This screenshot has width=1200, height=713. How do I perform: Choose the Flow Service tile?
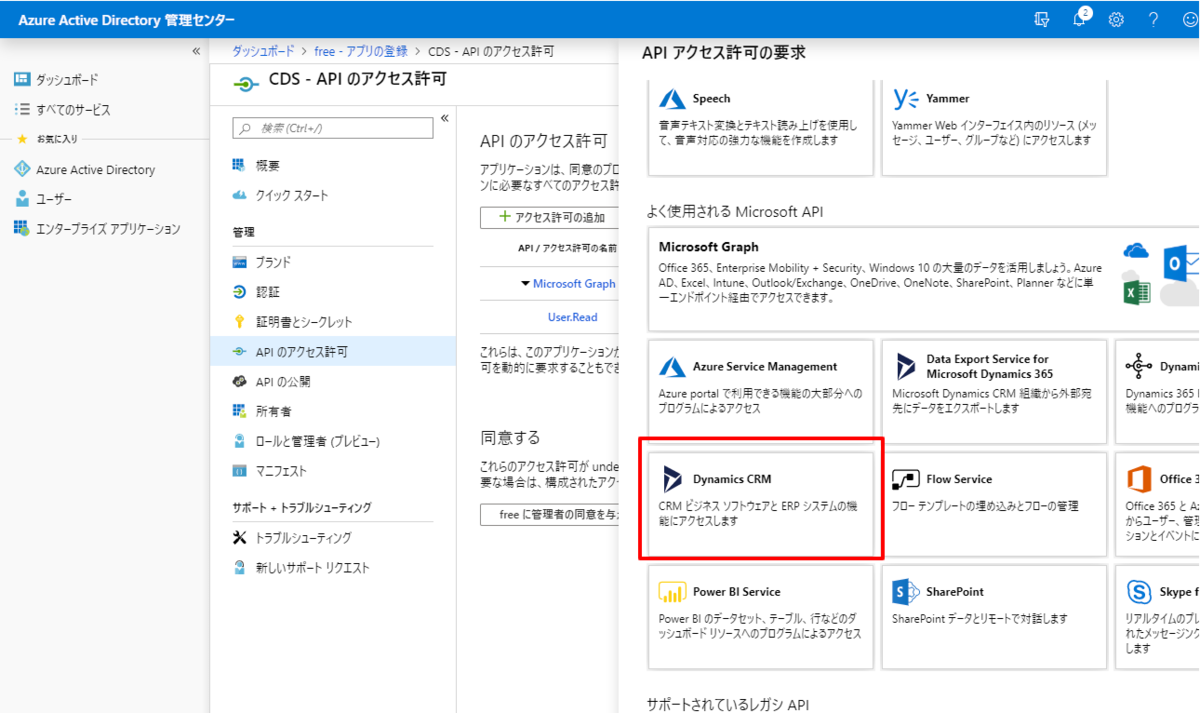994,504
